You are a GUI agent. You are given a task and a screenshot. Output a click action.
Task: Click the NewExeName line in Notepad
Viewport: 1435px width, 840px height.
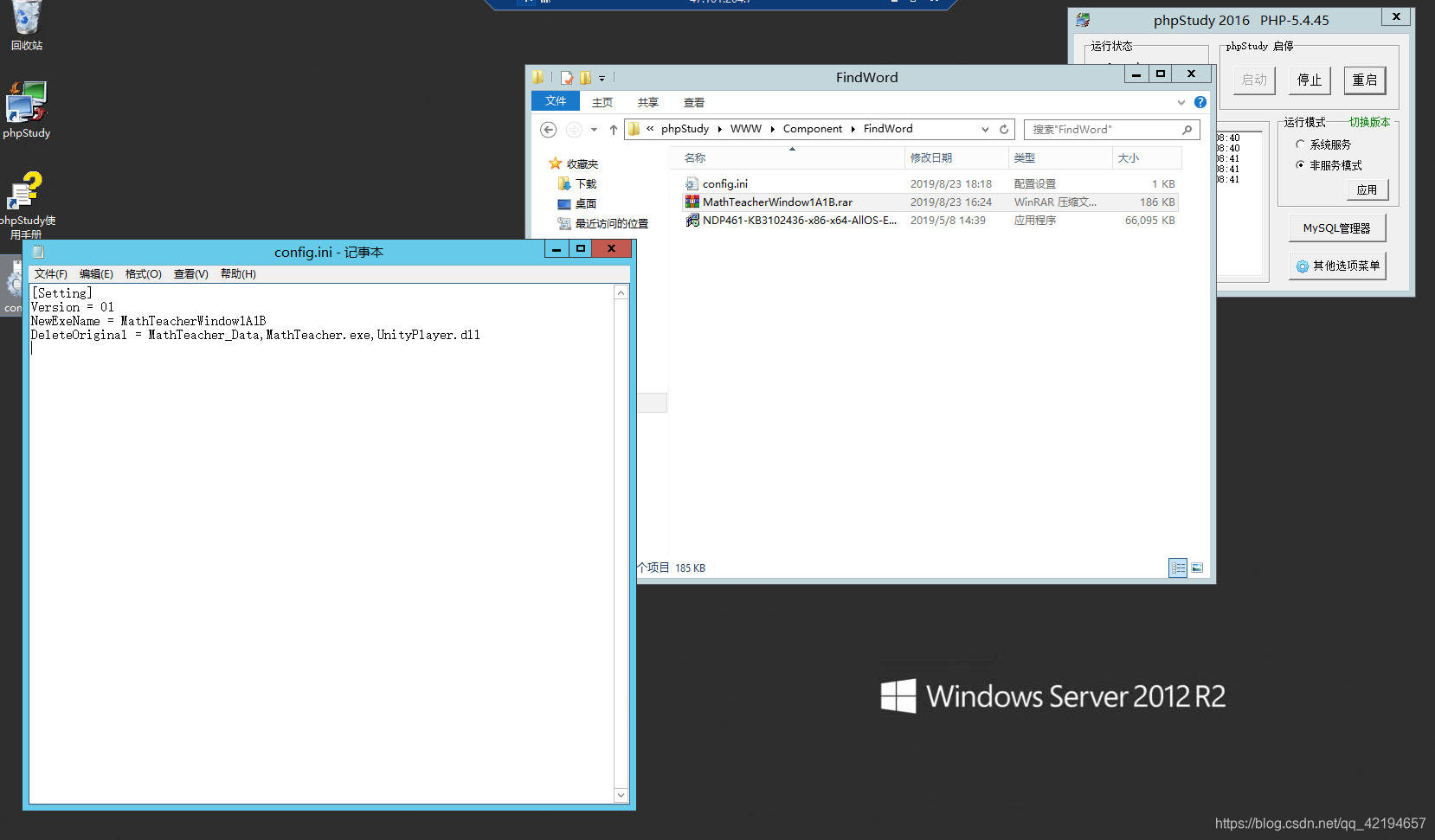pos(148,321)
